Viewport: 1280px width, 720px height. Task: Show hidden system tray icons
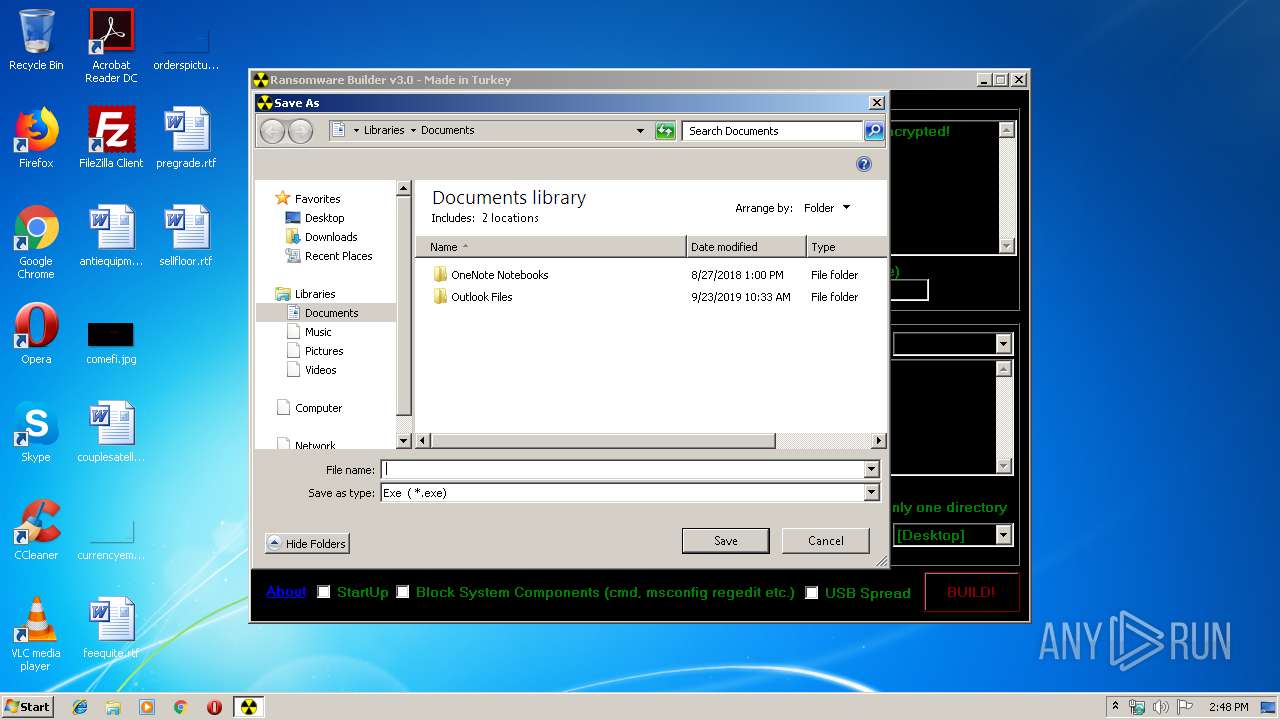pyautogui.click(x=1115, y=707)
